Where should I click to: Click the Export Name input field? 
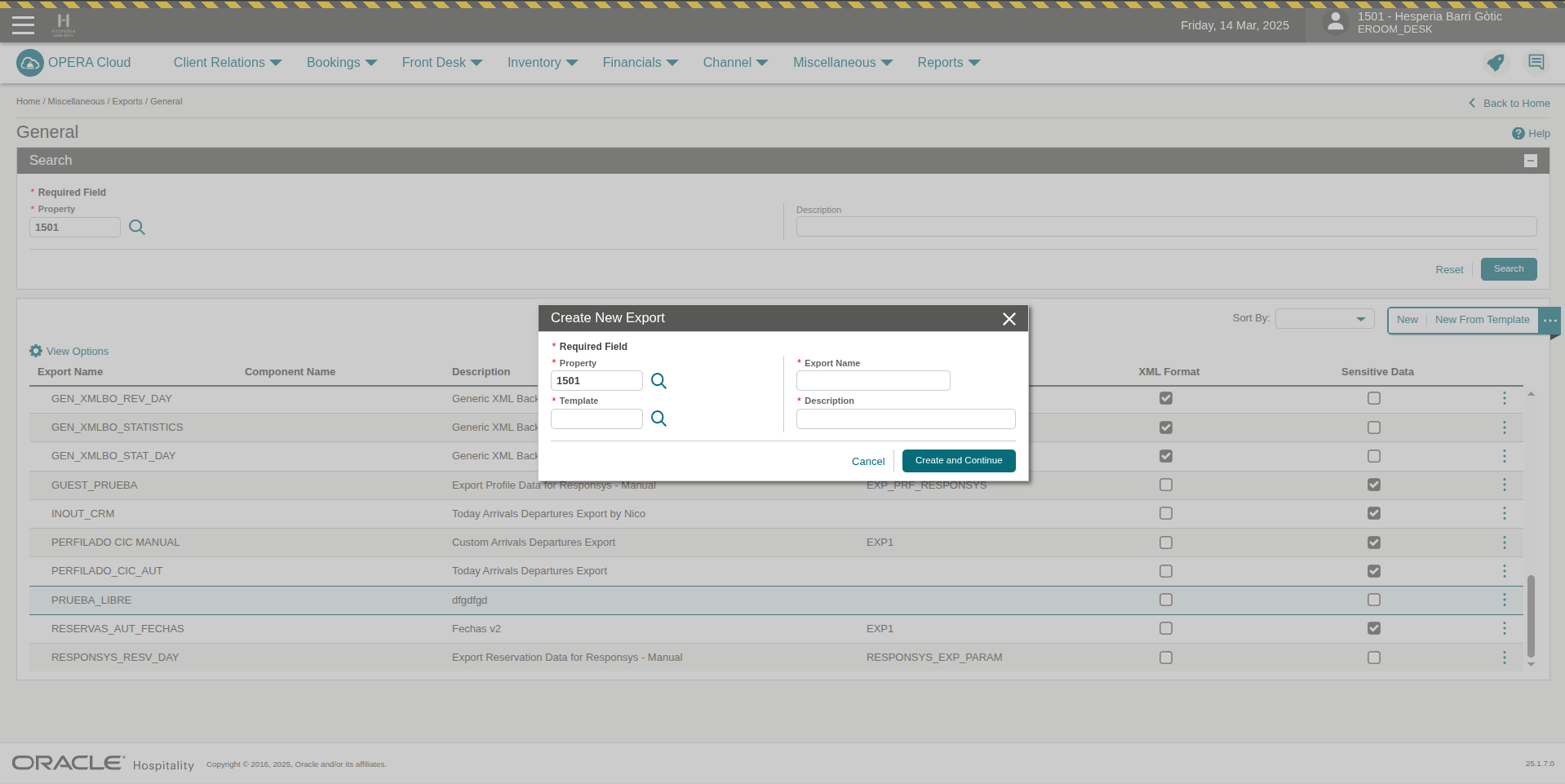point(872,381)
